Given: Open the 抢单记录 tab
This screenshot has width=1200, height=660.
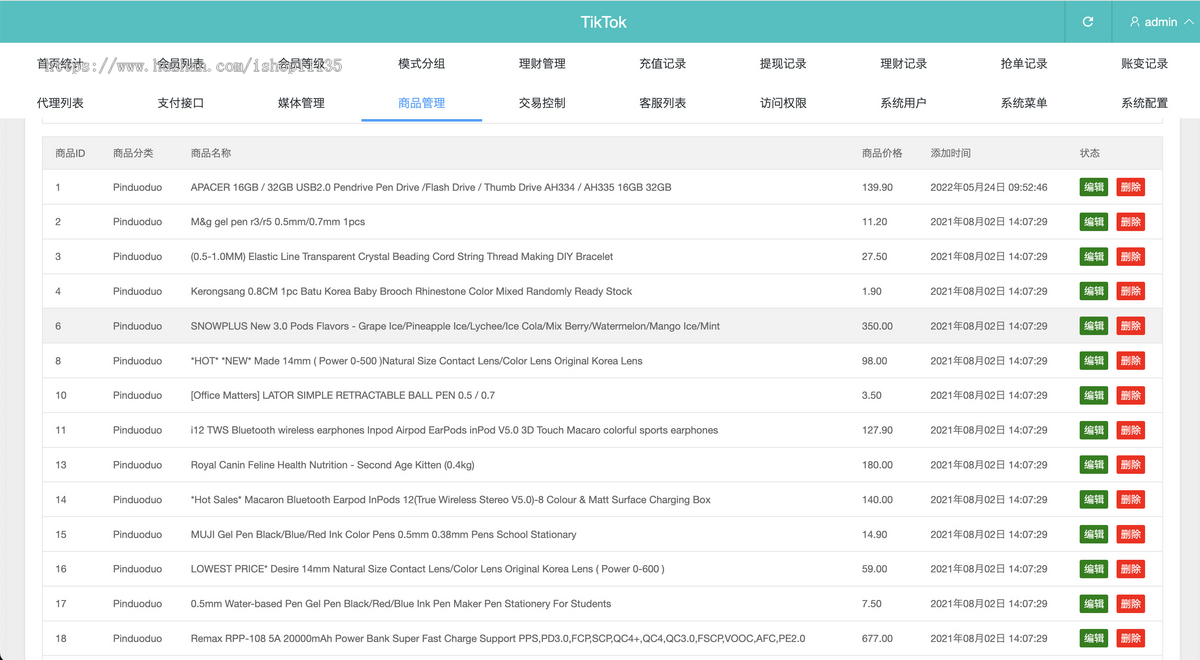Looking at the screenshot, I should point(1024,63).
